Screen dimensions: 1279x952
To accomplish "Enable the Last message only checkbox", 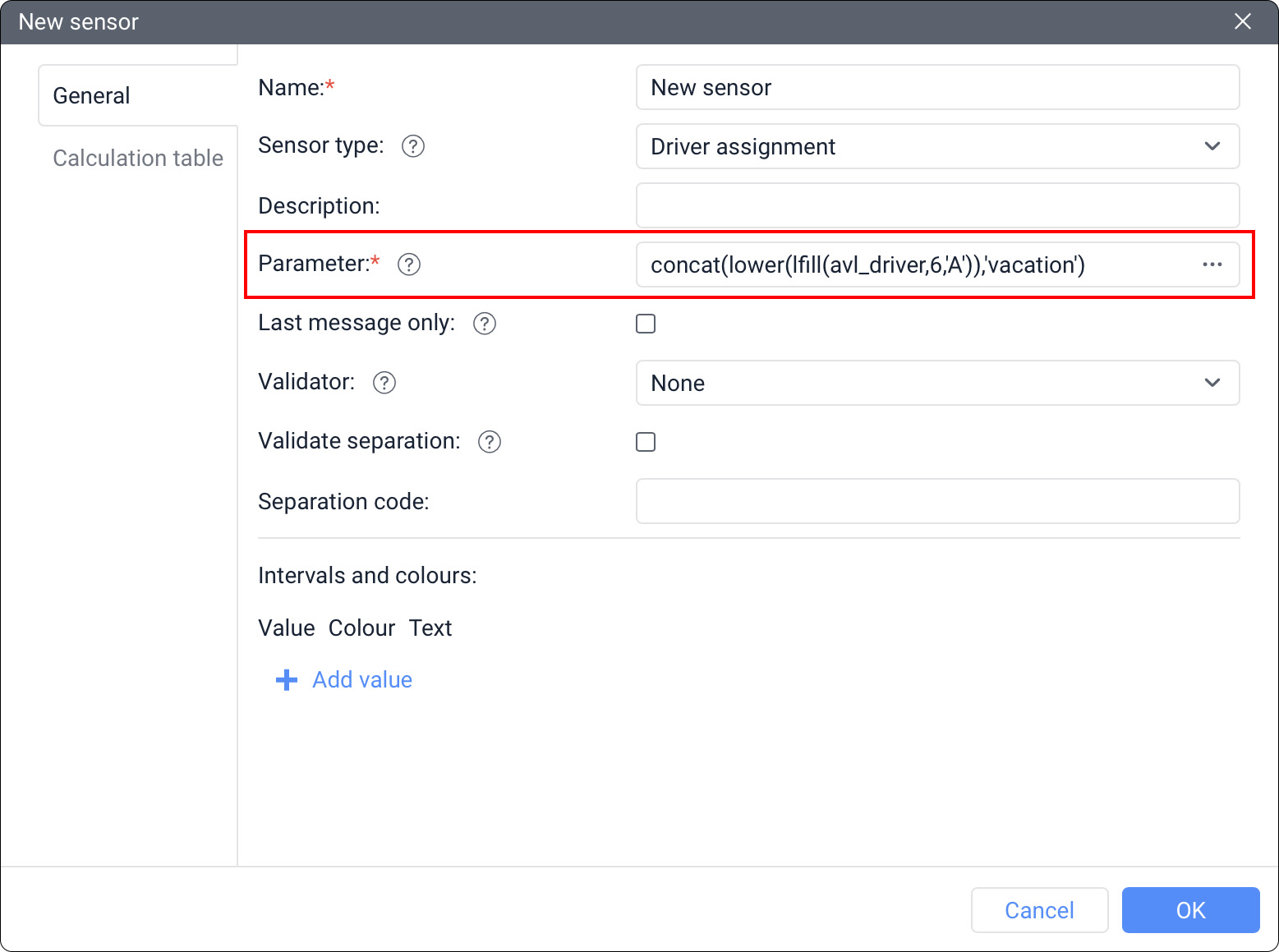I will [x=646, y=324].
